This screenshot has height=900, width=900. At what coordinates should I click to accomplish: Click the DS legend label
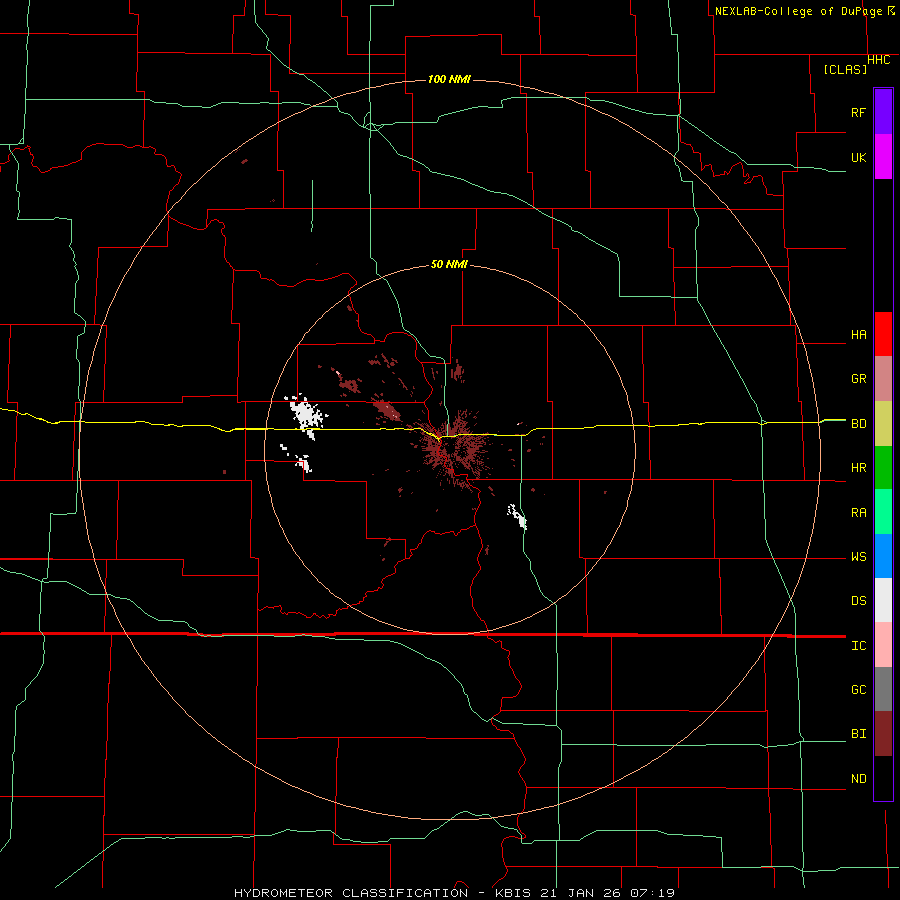858,601
